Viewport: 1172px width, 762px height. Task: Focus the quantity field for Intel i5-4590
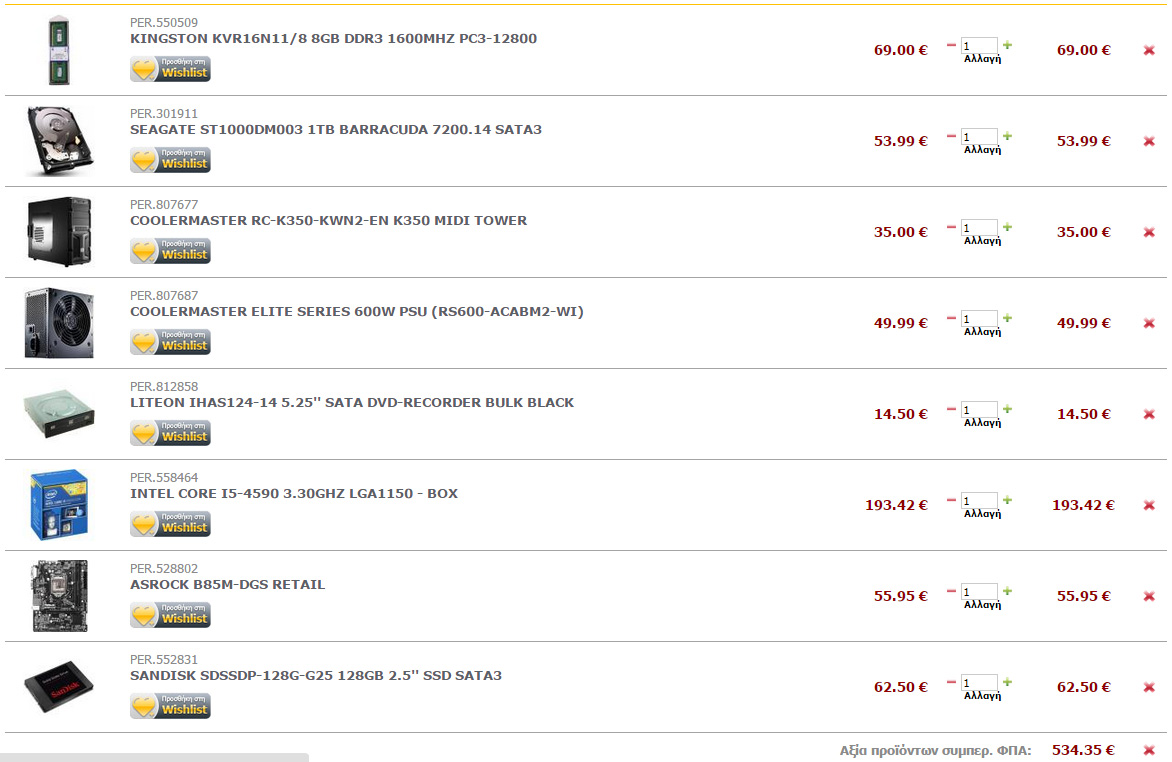click(x=979, y=501)
